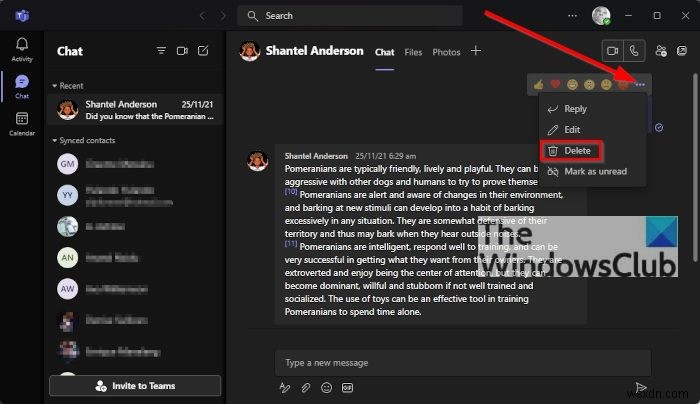Choose Mark as unread
This screenshot has width=700, height=404.
593,171
